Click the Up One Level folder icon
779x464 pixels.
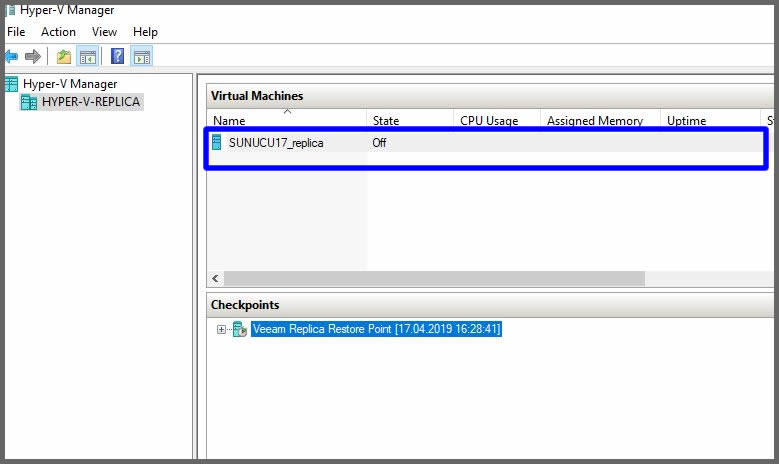tap(64, 57)
